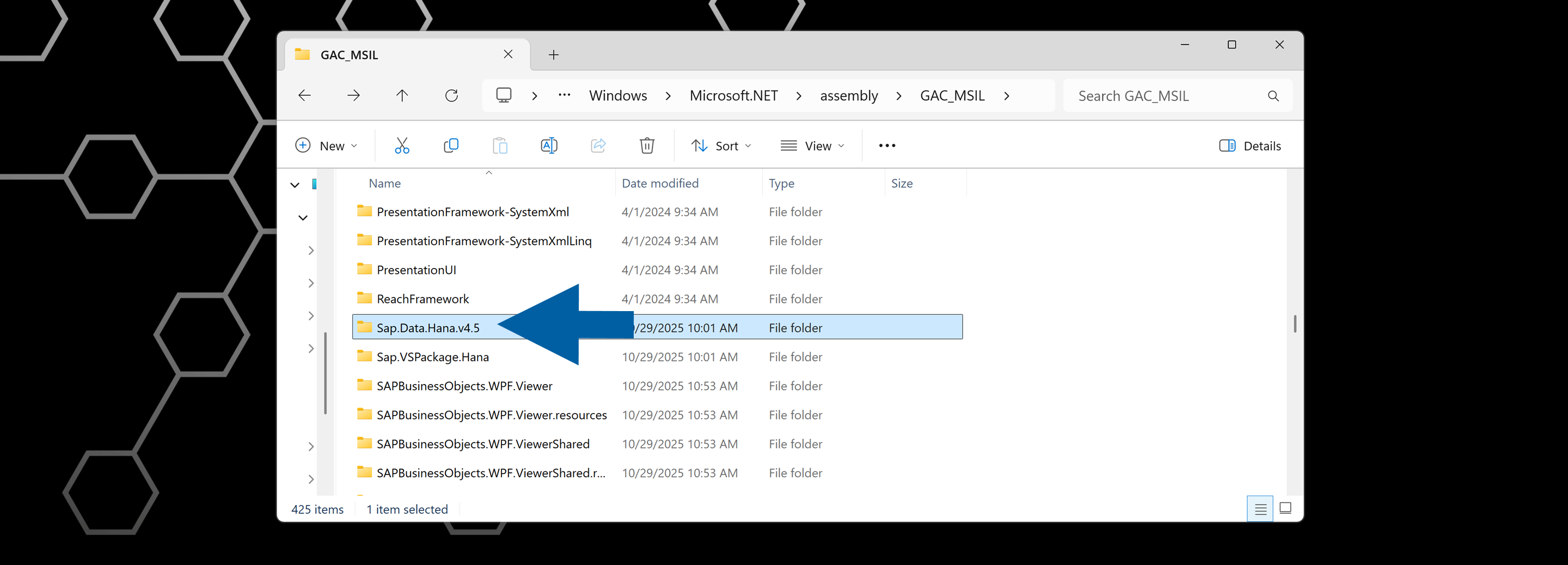Rename the selected folder
Viewport: 1568px width, 565px height.
548,145
